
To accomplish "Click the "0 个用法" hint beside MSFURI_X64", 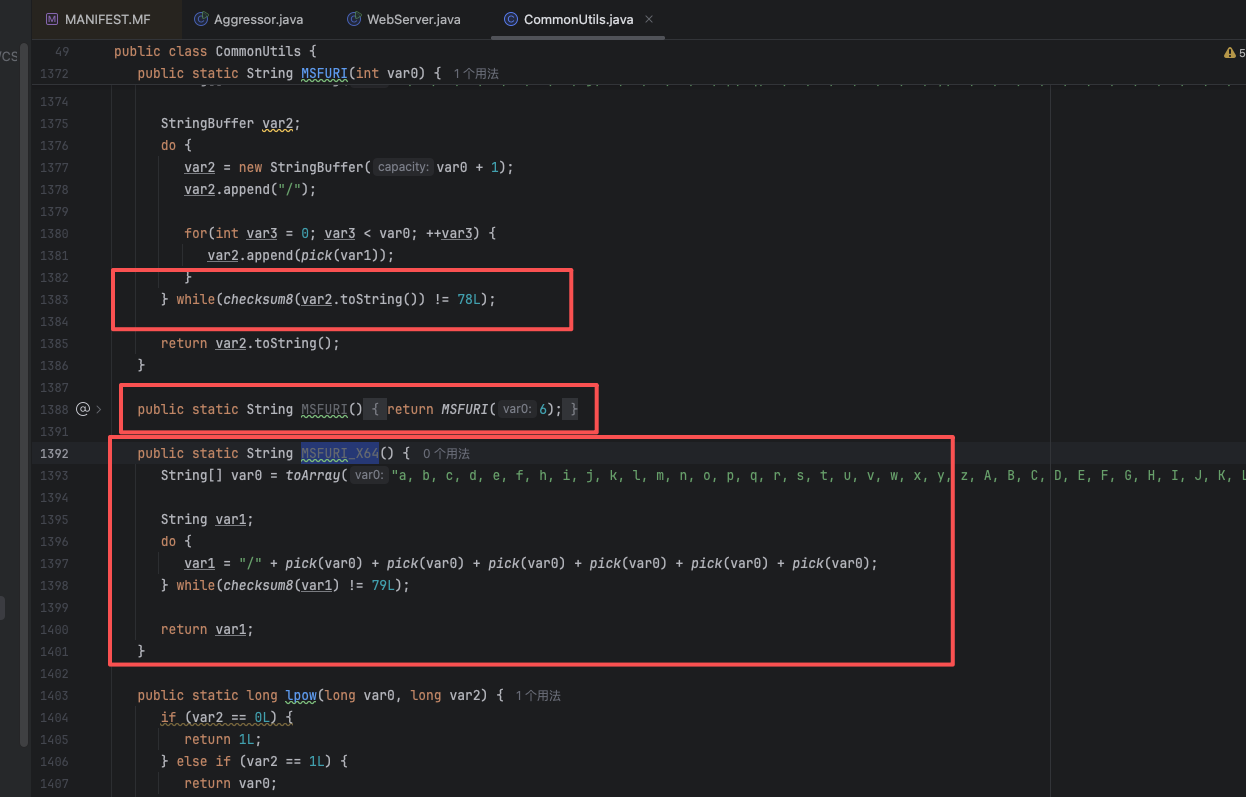I will [446, 454].
